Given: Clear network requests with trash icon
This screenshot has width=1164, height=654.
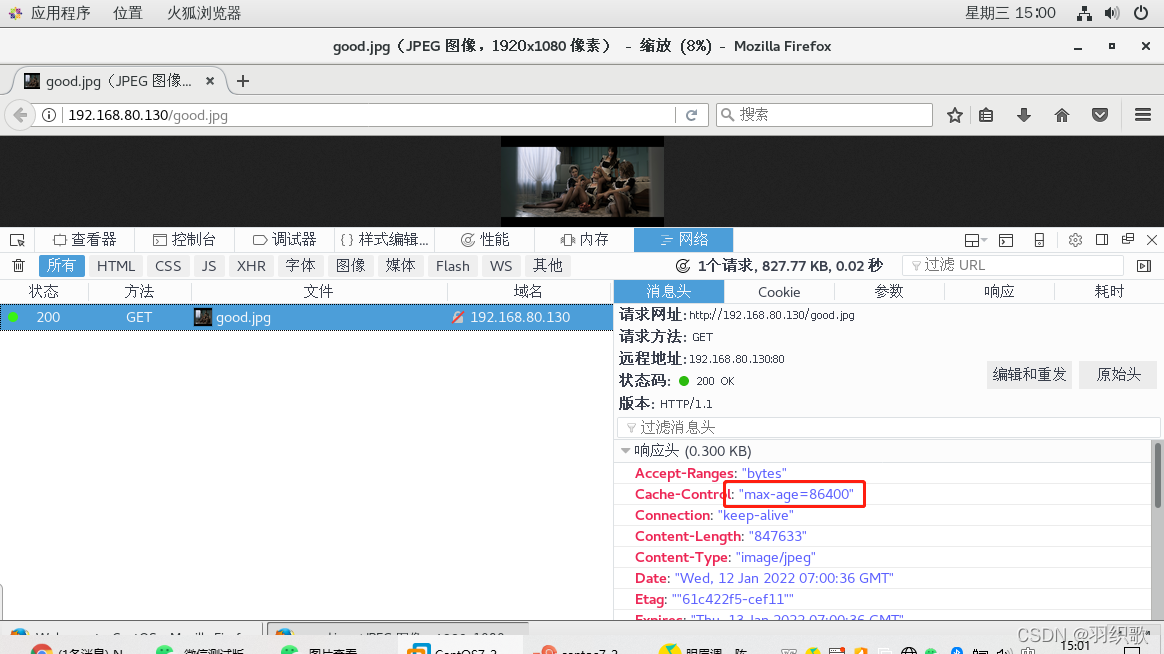Looking at the screenshot, I should (x=19, y=266).
